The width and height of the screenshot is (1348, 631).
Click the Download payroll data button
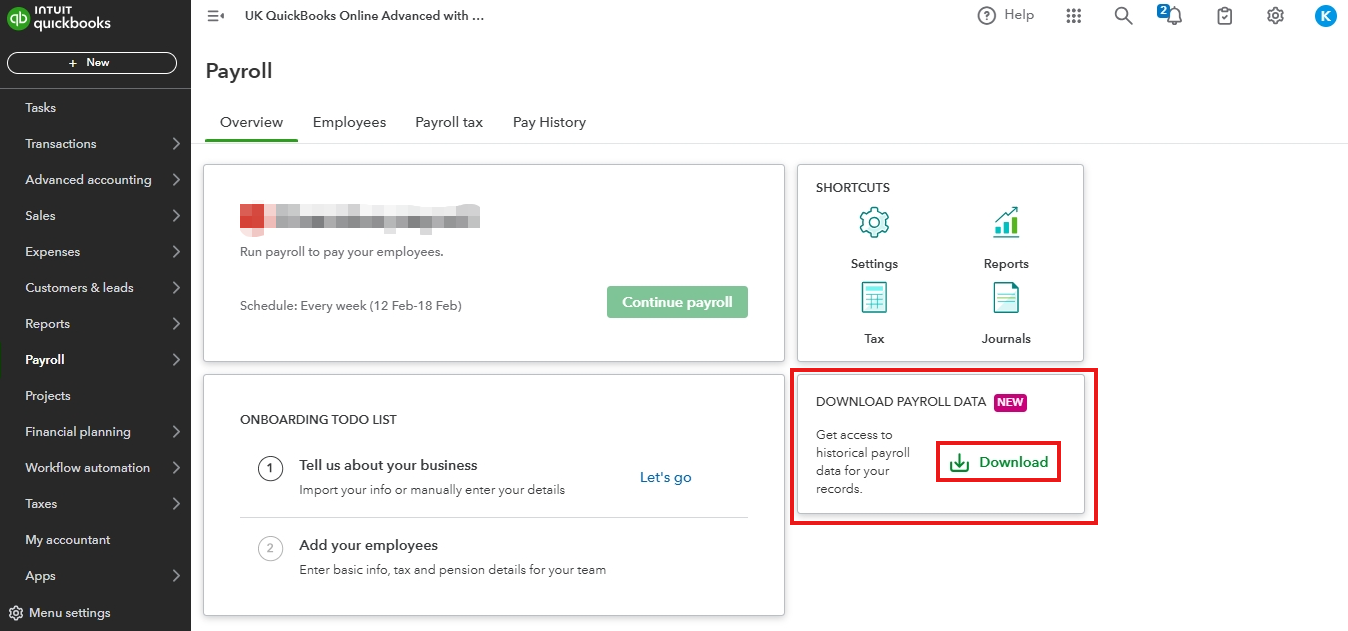[998, 462]
